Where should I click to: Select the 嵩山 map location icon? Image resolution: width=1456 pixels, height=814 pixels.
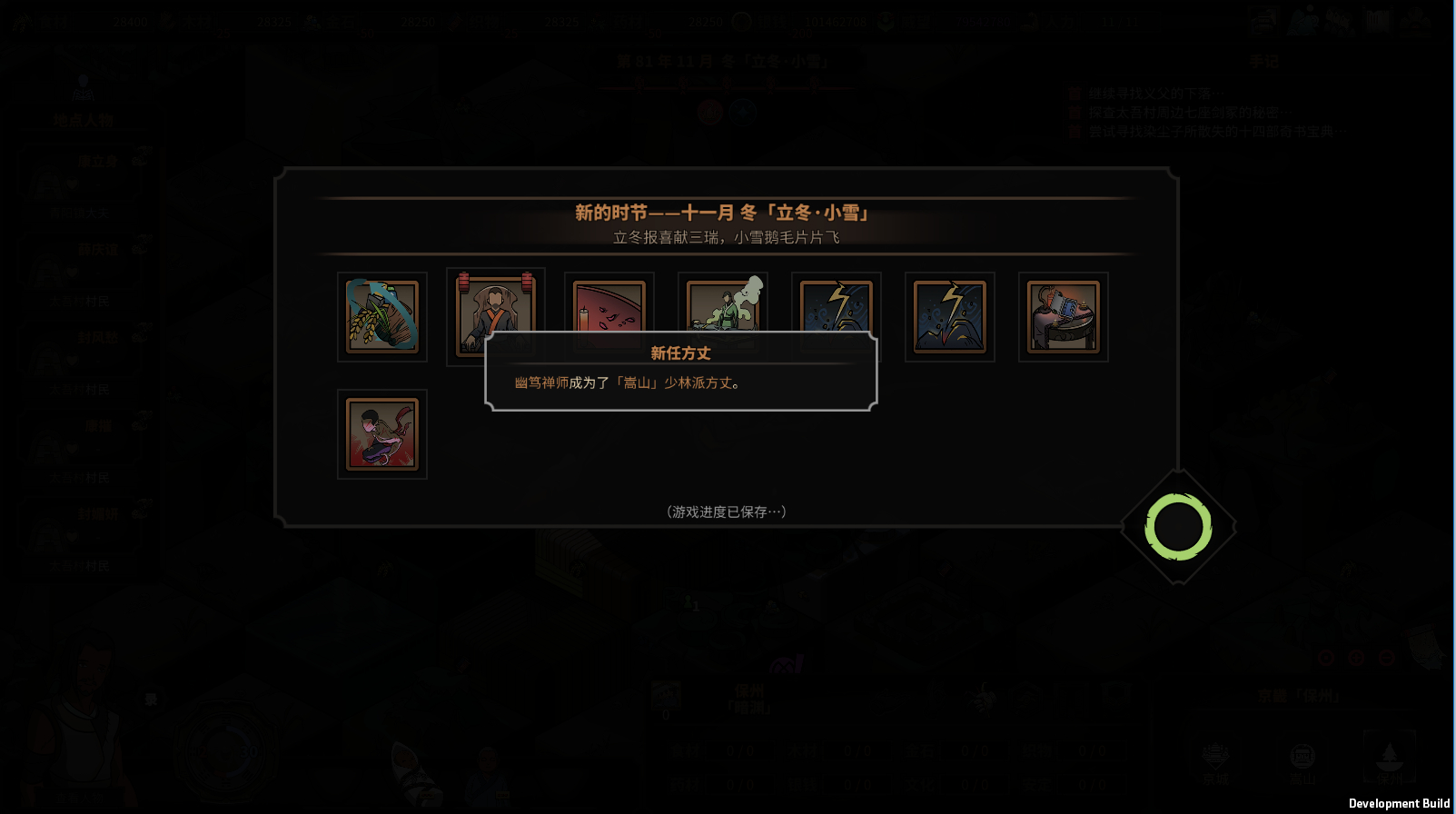click(1302, 763)
